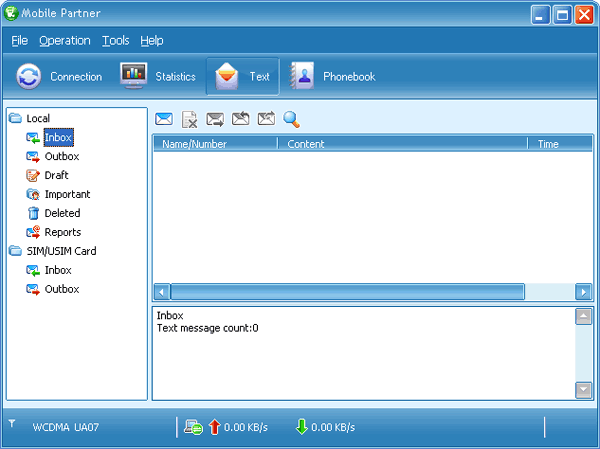Minimize the Mobile Partner window

(x=541, y=15)
